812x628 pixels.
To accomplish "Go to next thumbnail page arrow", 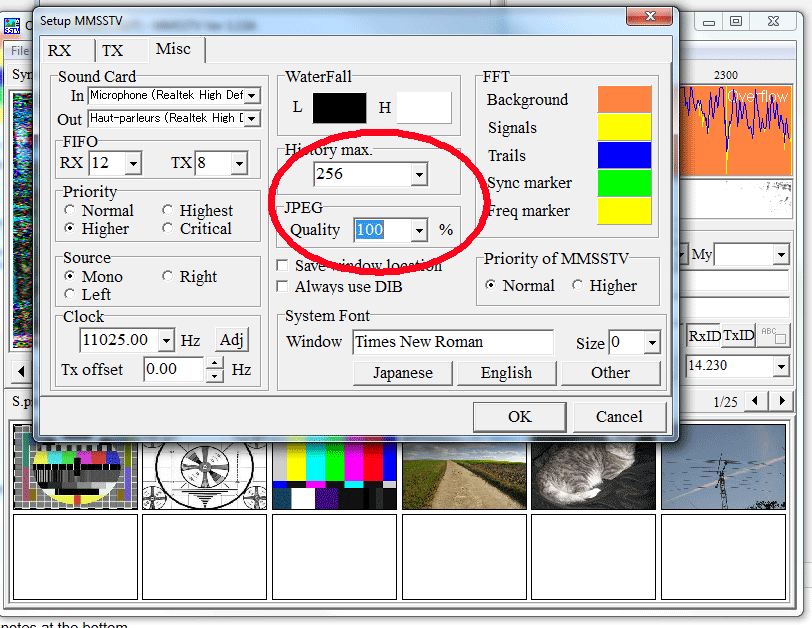I will [782, 401].
